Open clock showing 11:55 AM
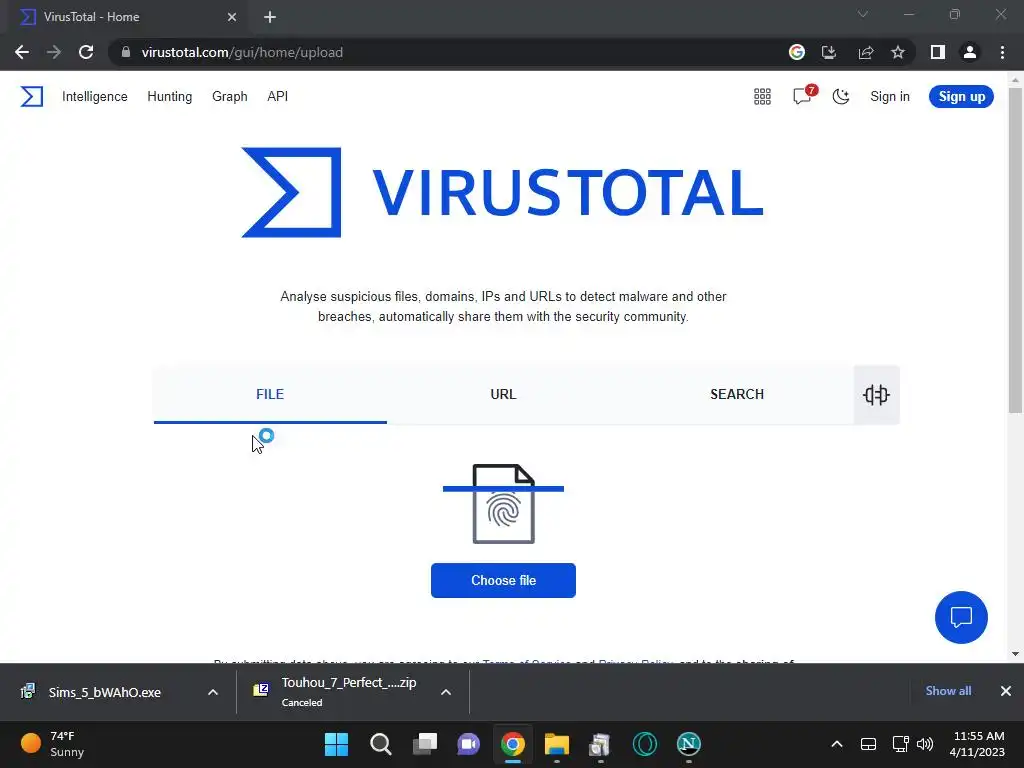1024x768 pixels. click(977, 744)
